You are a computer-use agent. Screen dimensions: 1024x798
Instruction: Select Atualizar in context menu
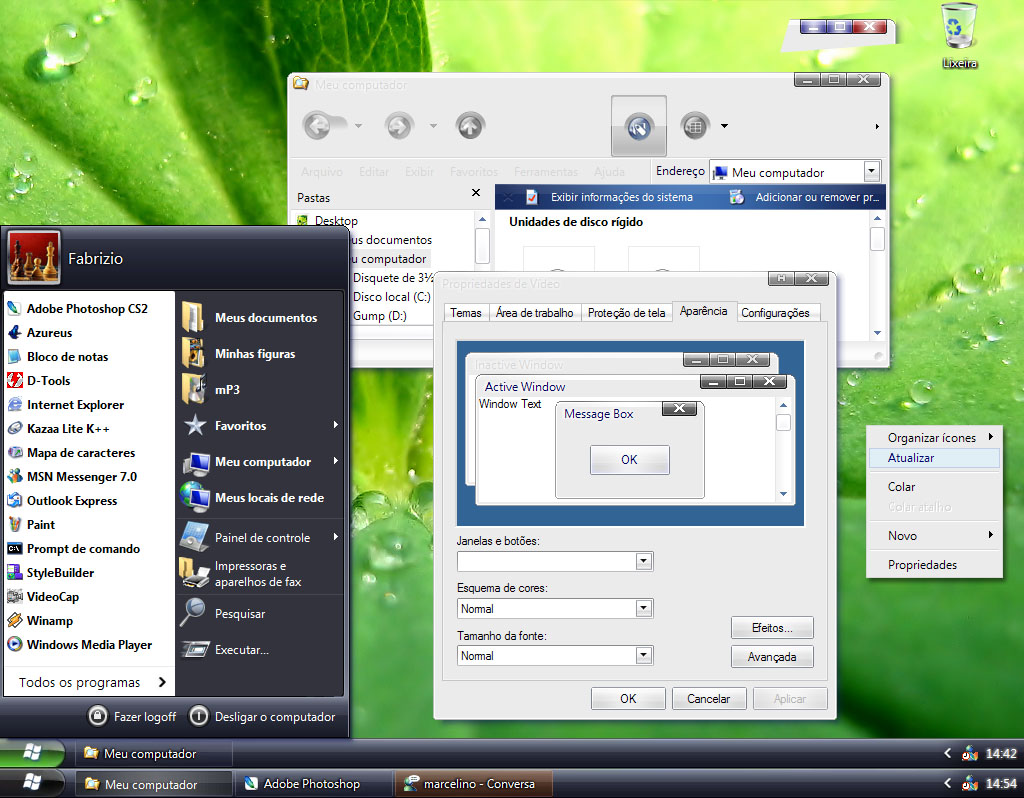point(935,458)
